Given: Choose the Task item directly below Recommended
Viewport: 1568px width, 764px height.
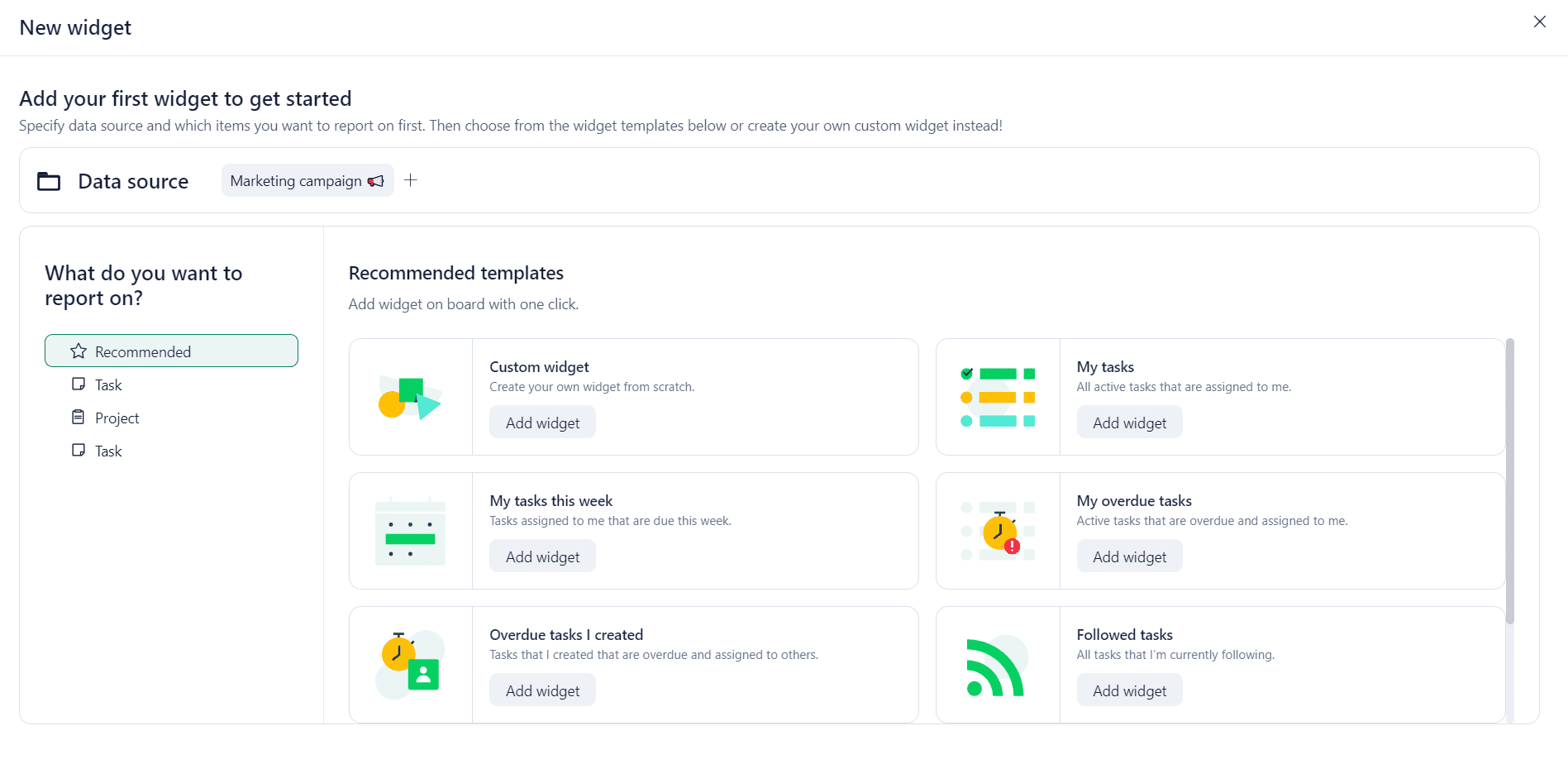Looking at the screenshot, I should point(107,385).
